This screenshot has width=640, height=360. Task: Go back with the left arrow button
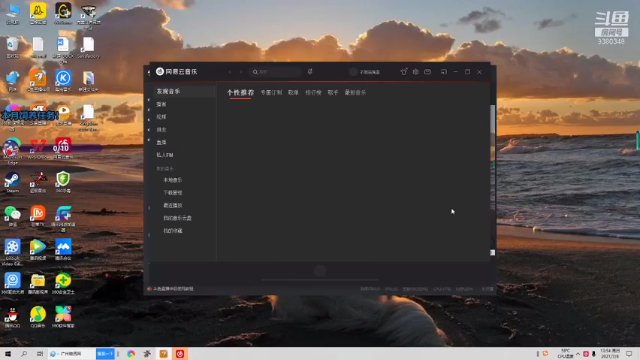[230, 72]
